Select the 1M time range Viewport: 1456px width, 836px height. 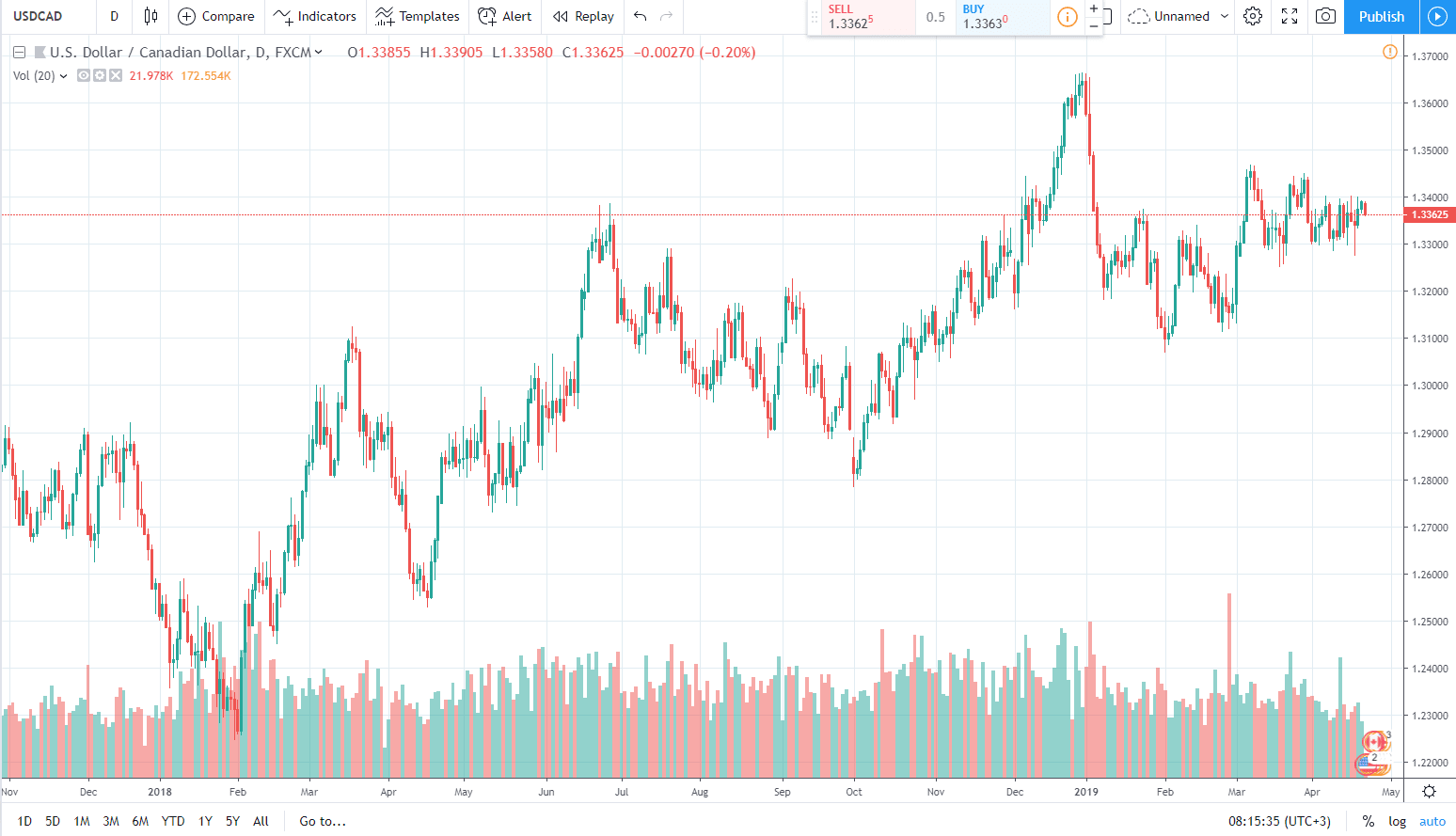(x=82, y=821)
